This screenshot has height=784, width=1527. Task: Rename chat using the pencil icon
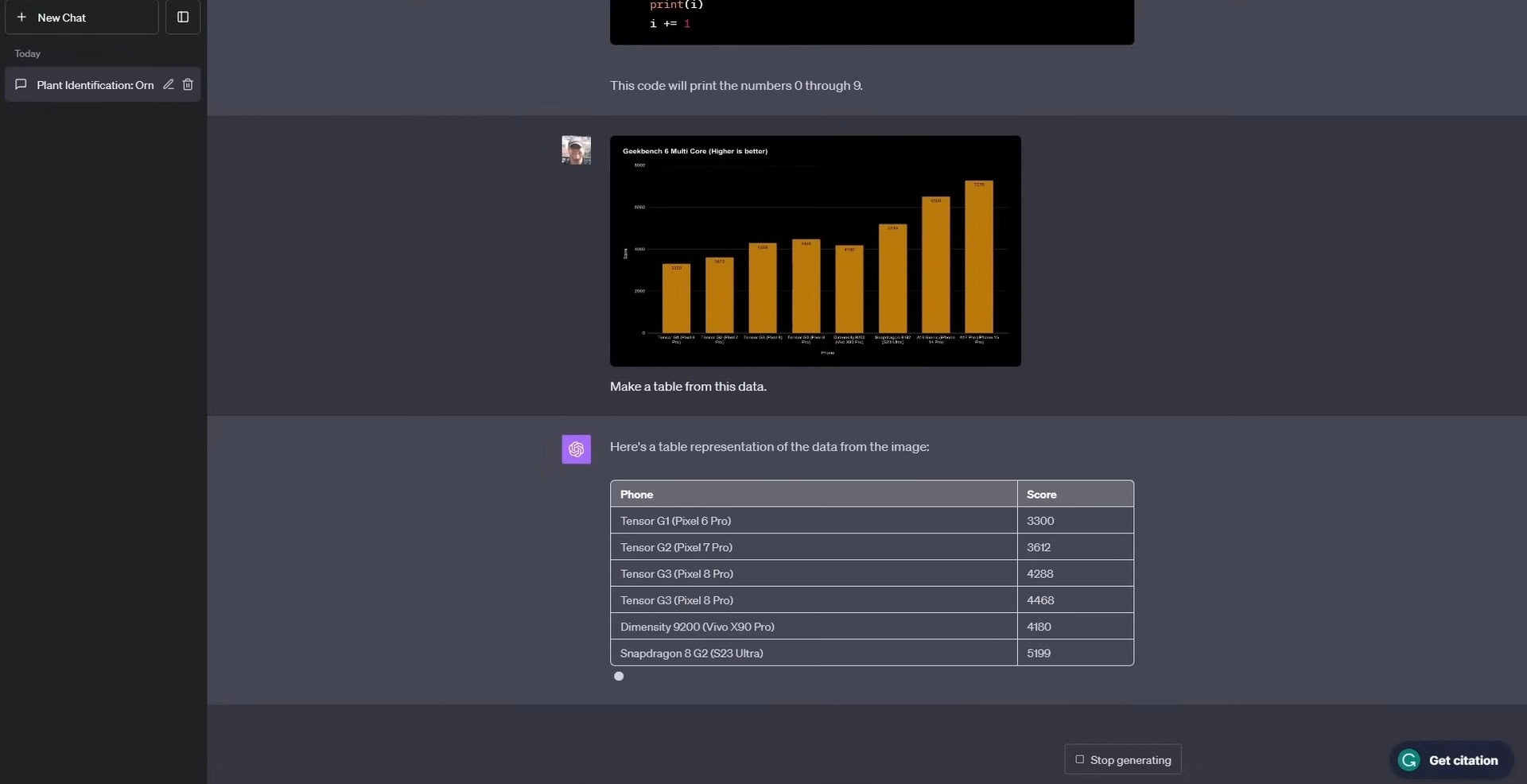[x=169, y=84]
